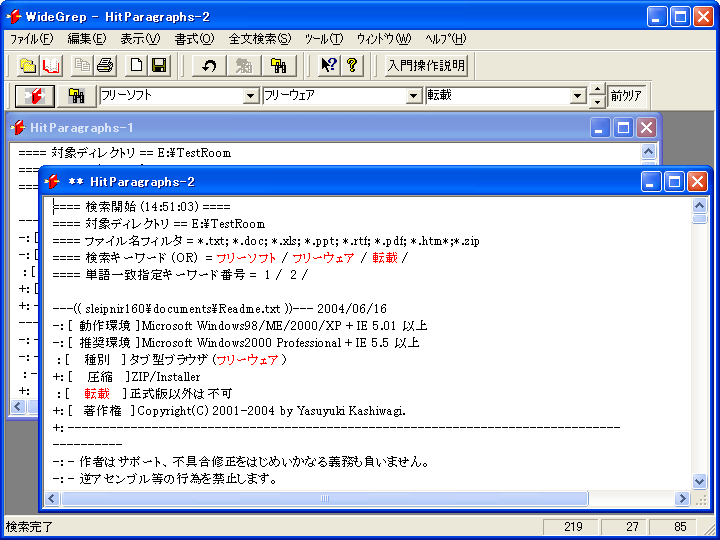Click the print toolbar icon

pyautogui.click(x=106, y=65)
